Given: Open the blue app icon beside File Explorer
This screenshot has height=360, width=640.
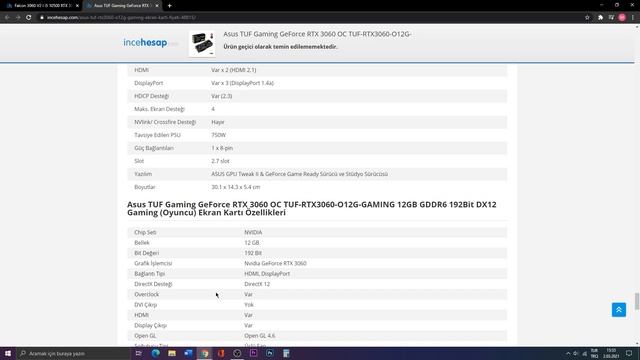Looking at the screenshot, I should [x=188, y=353].
